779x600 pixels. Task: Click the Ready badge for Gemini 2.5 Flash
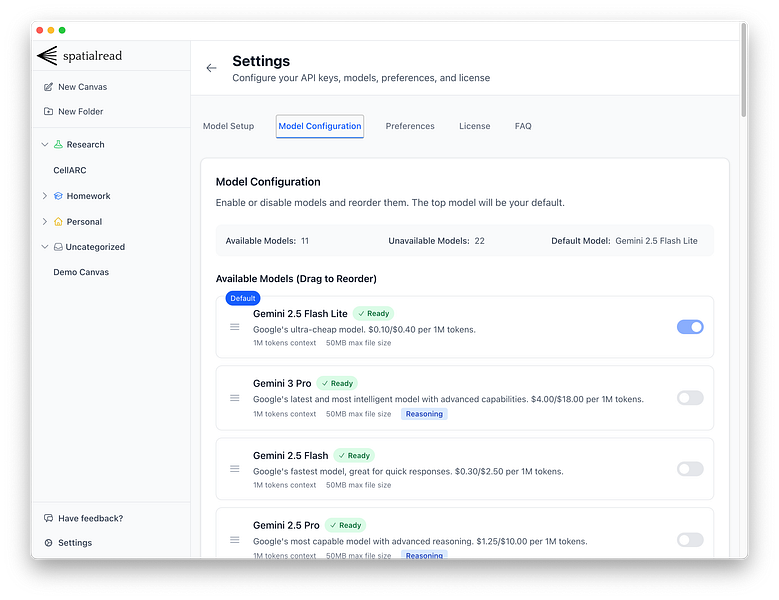pos(354,455)
